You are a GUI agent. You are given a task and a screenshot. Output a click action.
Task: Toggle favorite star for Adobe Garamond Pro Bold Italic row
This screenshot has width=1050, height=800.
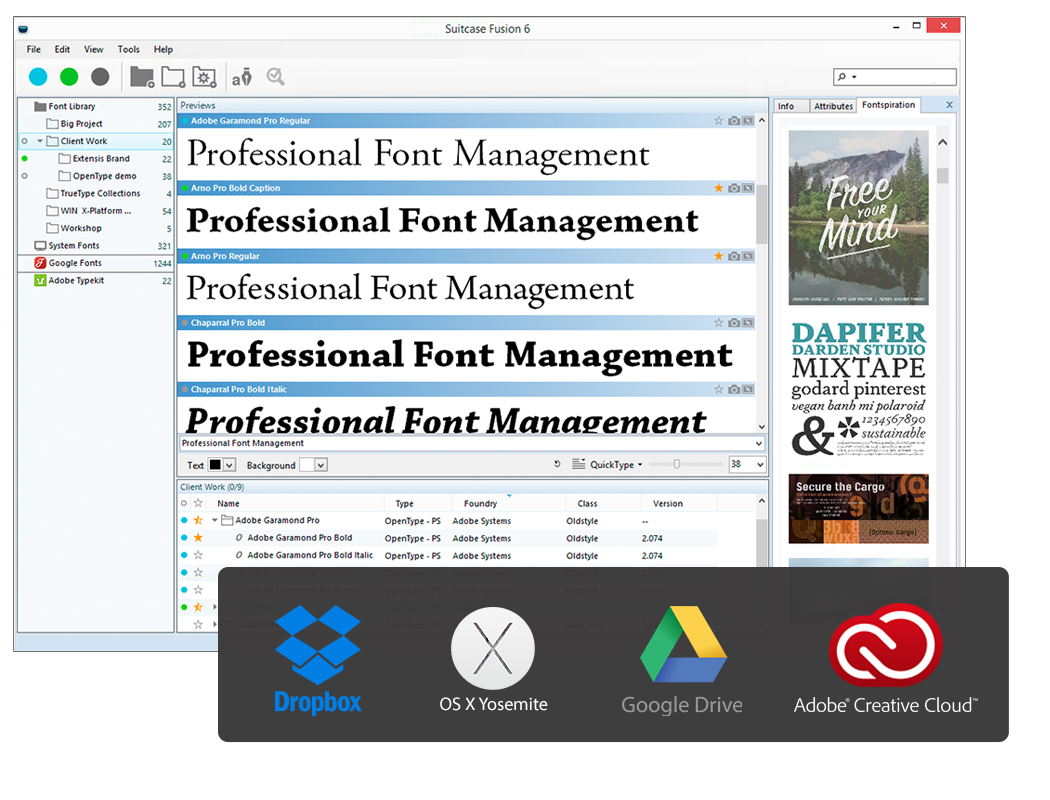(198, 555)
